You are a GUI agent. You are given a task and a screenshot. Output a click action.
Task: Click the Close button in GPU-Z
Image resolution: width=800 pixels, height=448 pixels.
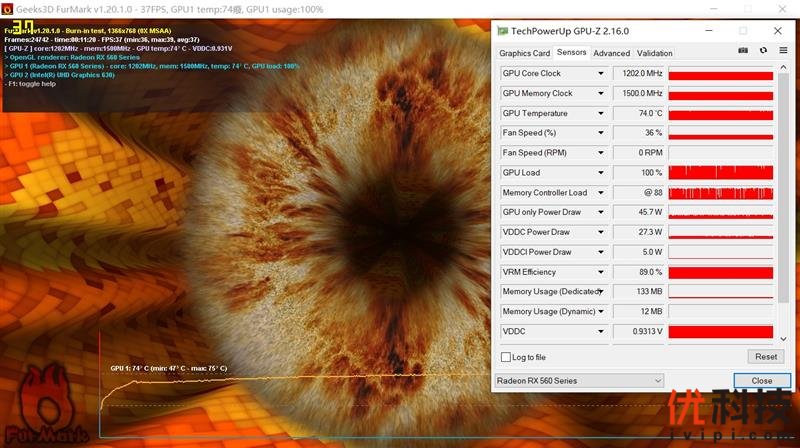point(762,381)
